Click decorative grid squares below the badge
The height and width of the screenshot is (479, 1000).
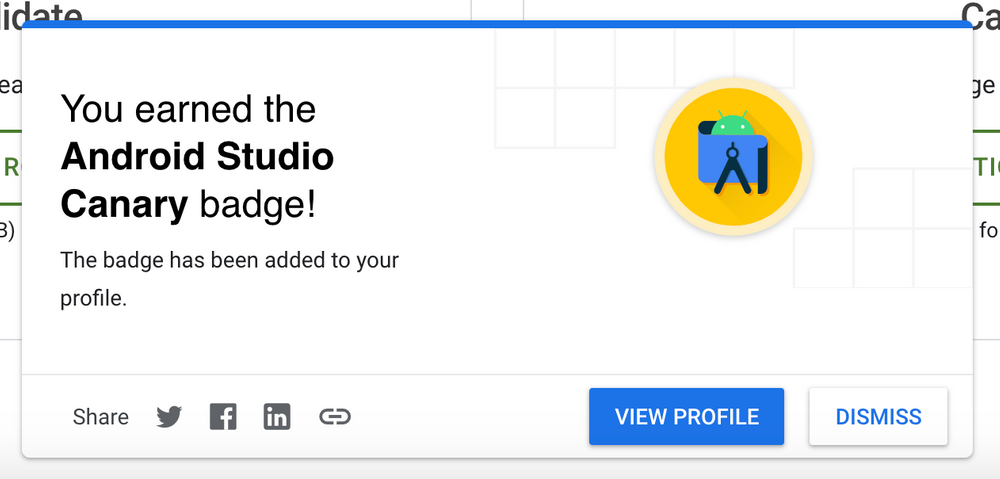(x=880, y=240)
